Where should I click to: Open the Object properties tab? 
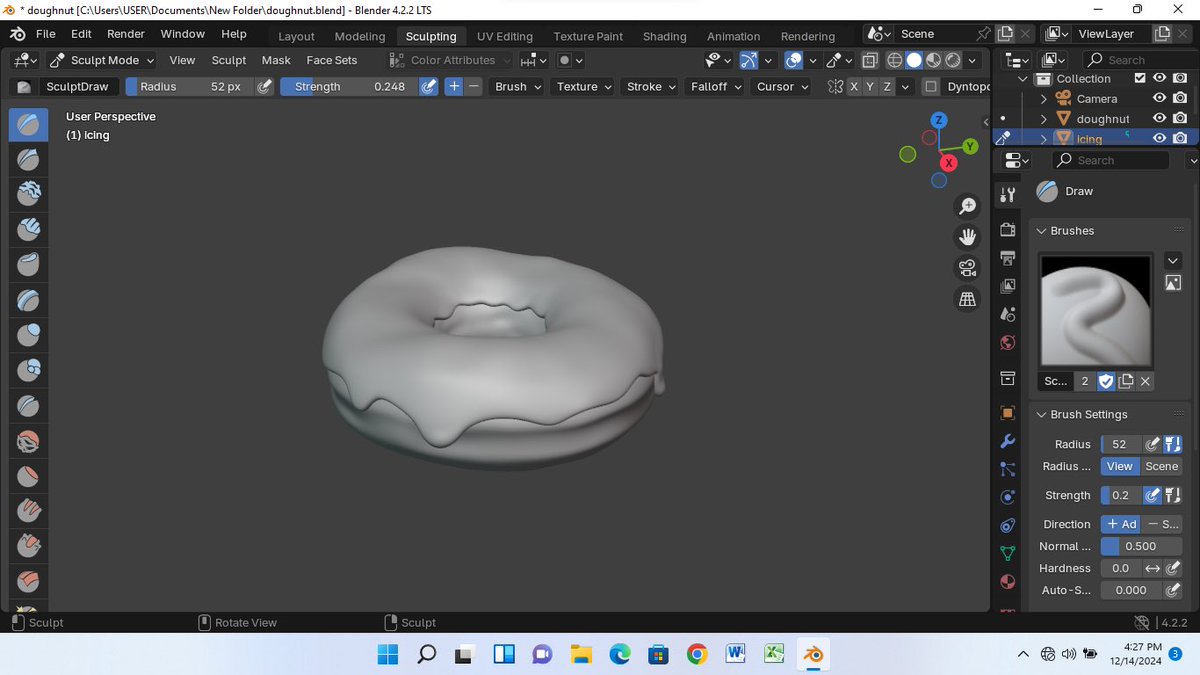[1008, 413]
